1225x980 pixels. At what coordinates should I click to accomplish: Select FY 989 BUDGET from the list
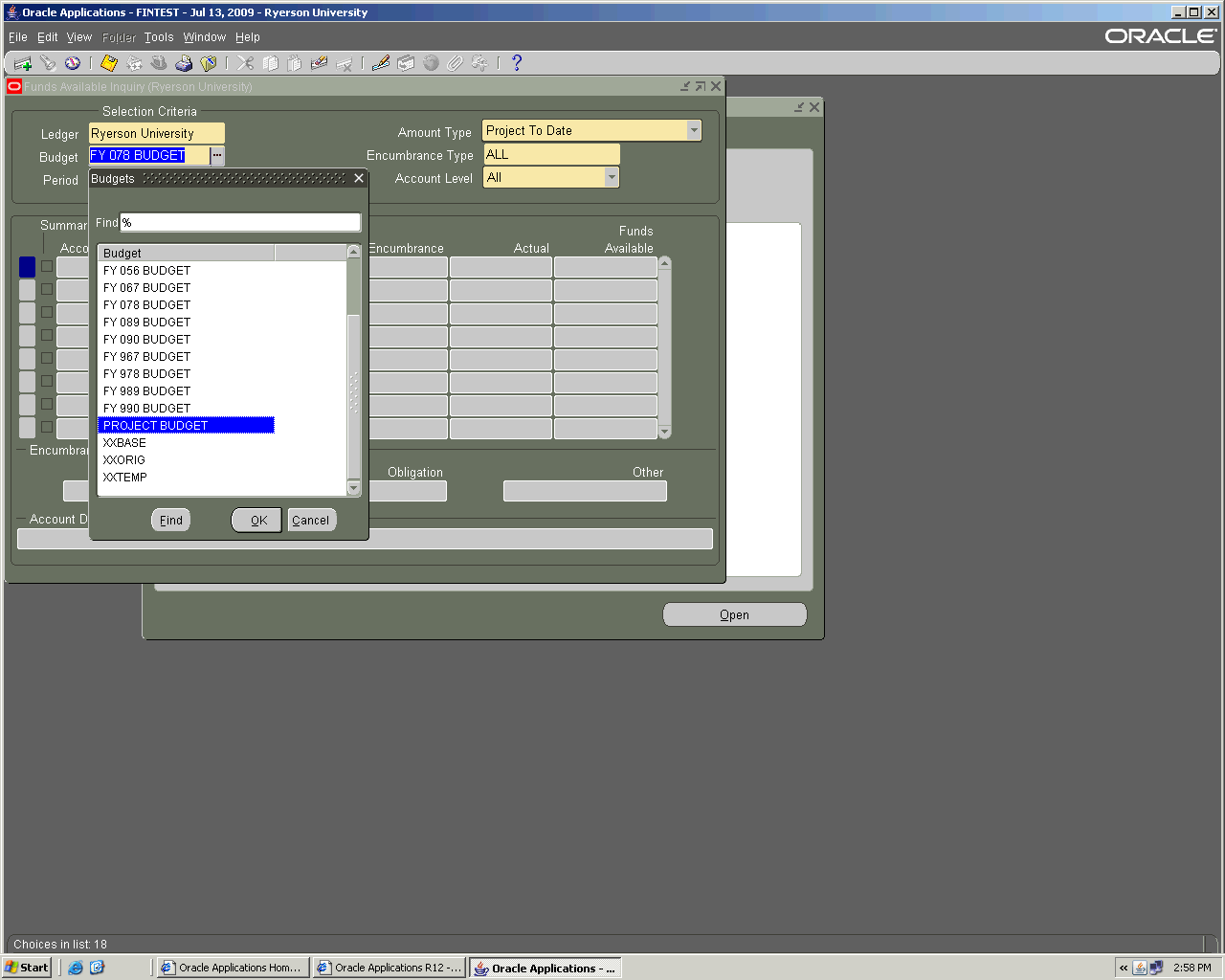pyautogui.click(x=146, y=391)
